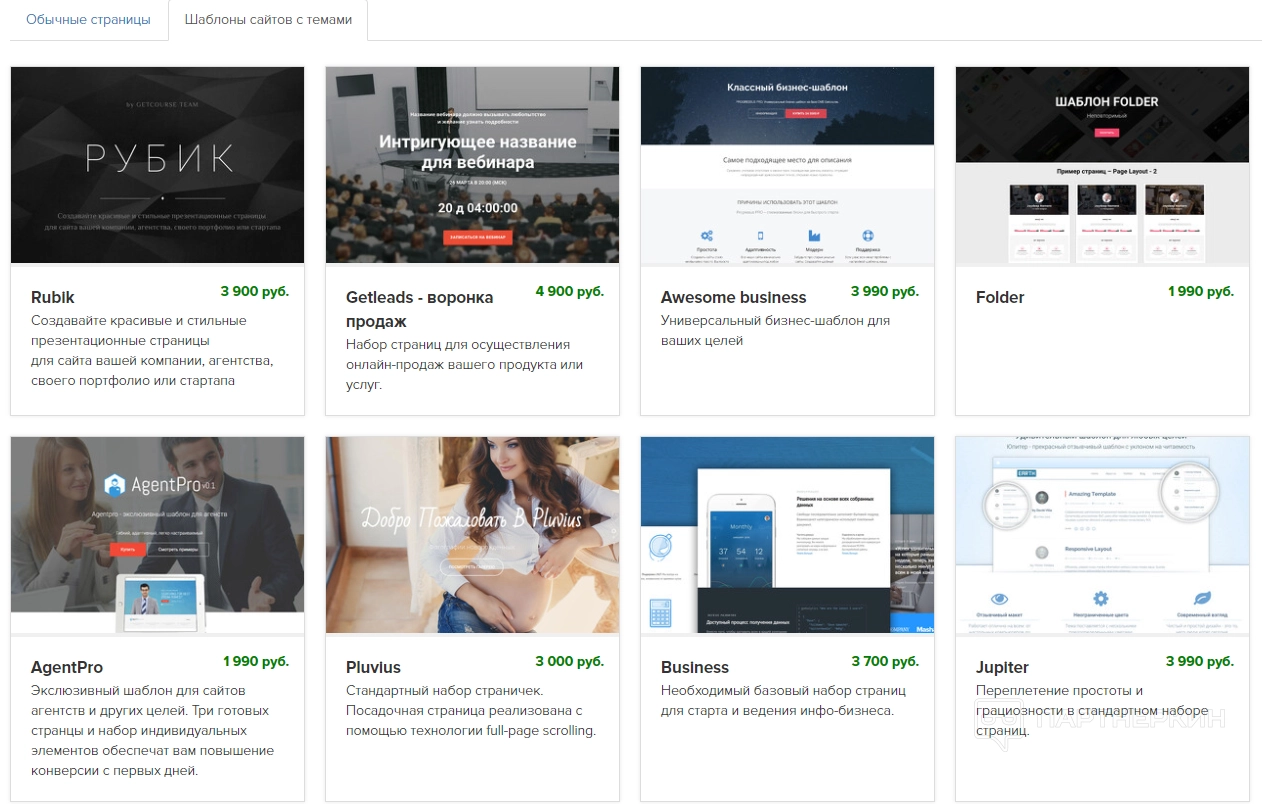Click the Универсальный бизнес-шаблон description text
1277x804 pixels.
tap(775, 331)
